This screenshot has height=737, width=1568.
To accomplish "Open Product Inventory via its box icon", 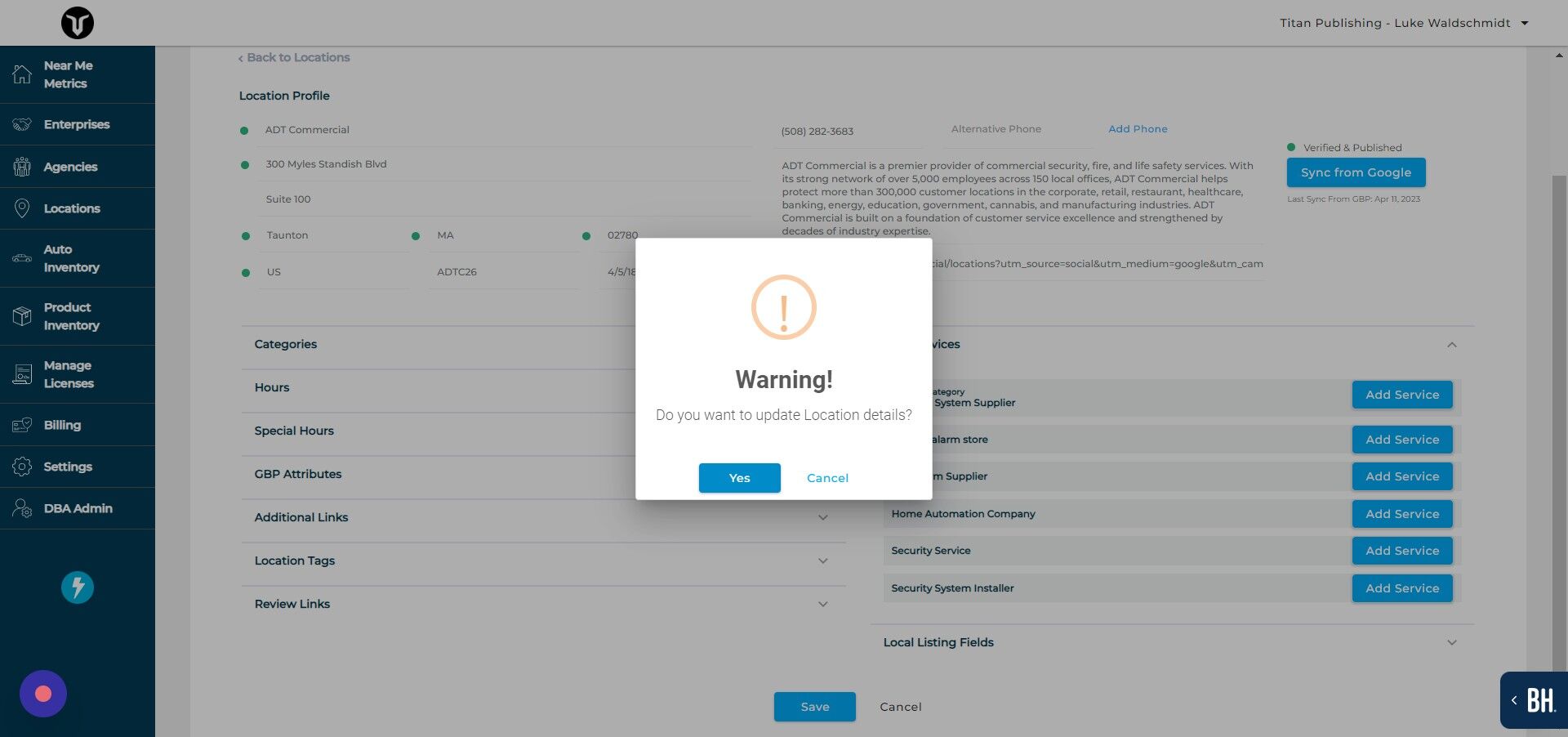I will [22, 315].
